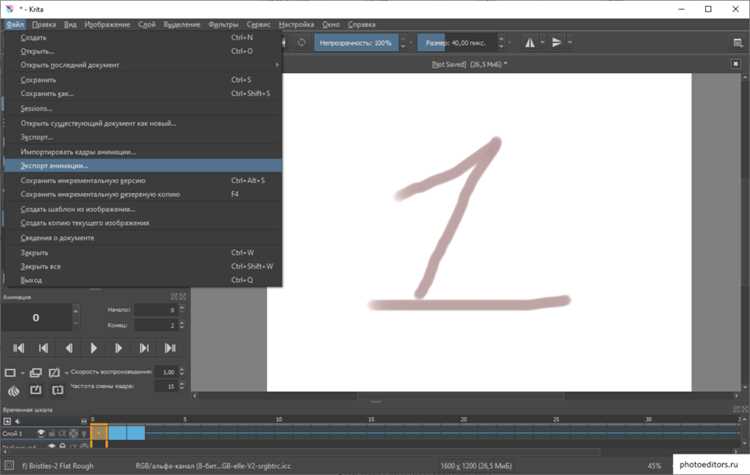Go to next keyframe

(x=144, y=348)
